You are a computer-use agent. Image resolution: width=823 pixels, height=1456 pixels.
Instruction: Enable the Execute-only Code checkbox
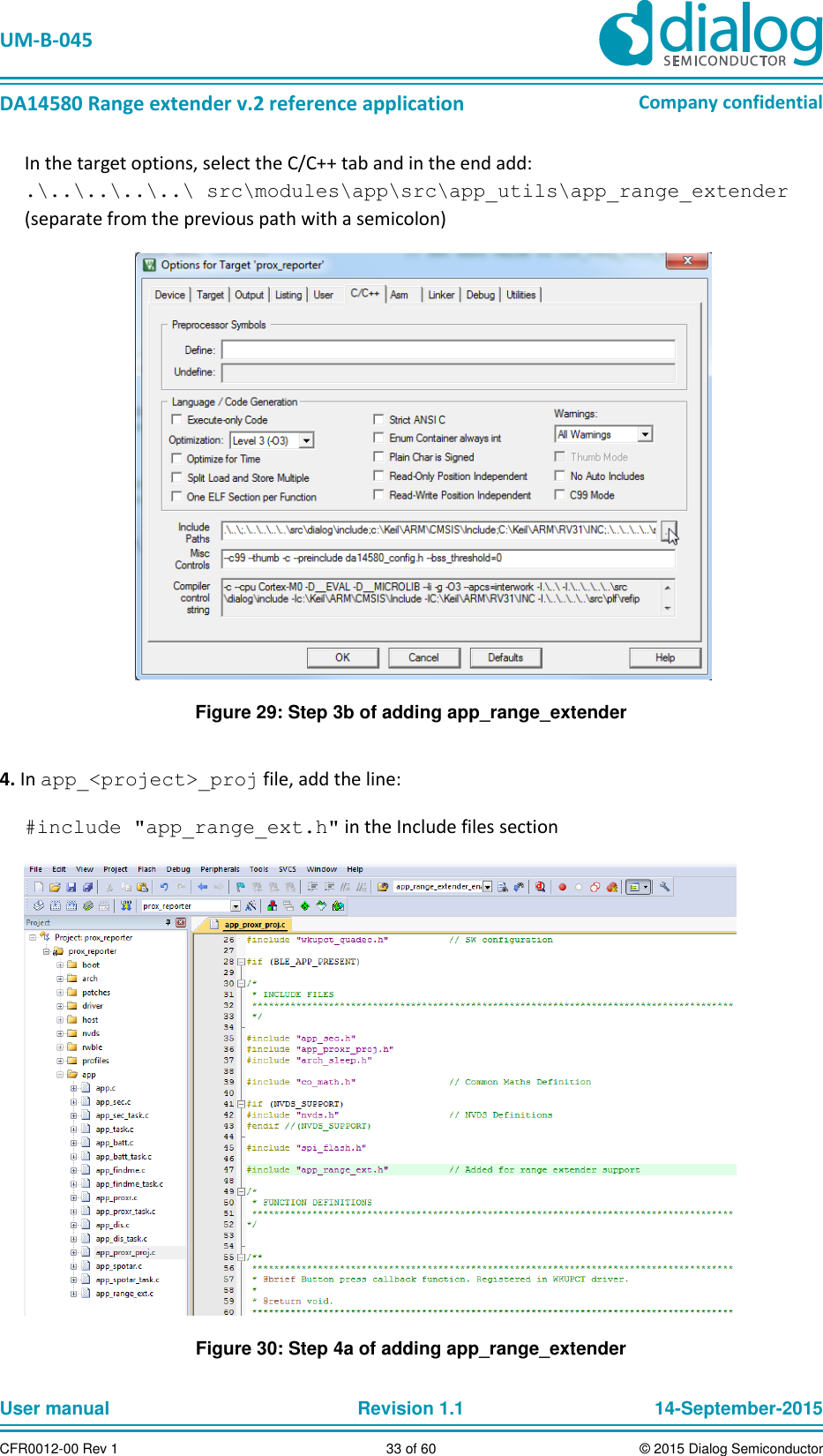click(x=176, y=420)
